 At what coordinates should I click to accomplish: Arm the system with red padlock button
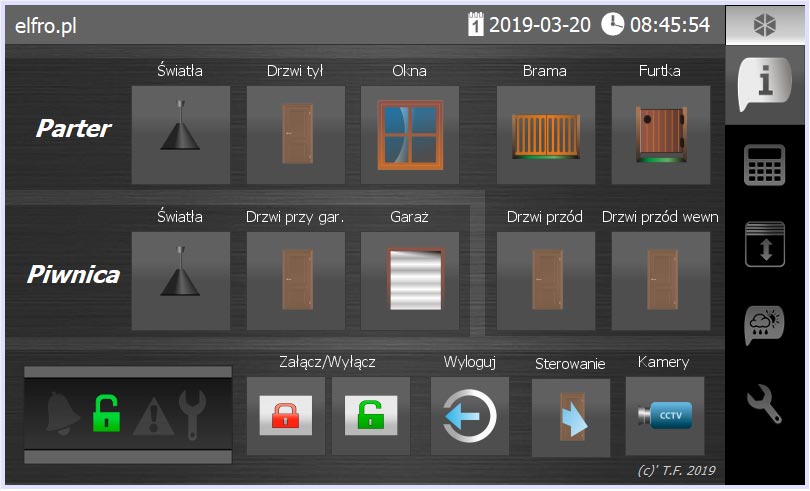(x=285, y=416)
